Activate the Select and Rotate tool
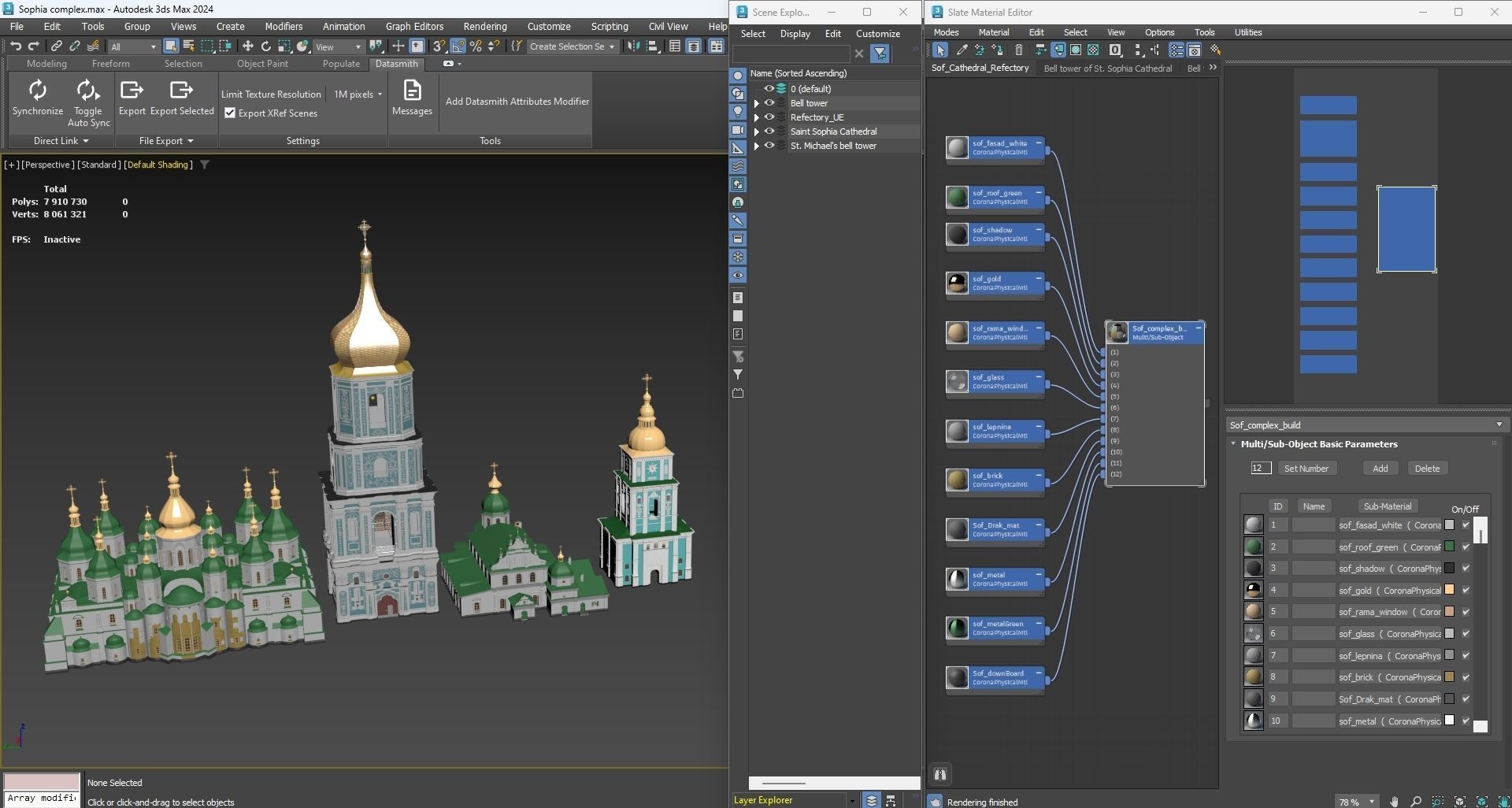The image size is (1512, 808). tap(265, 46)
